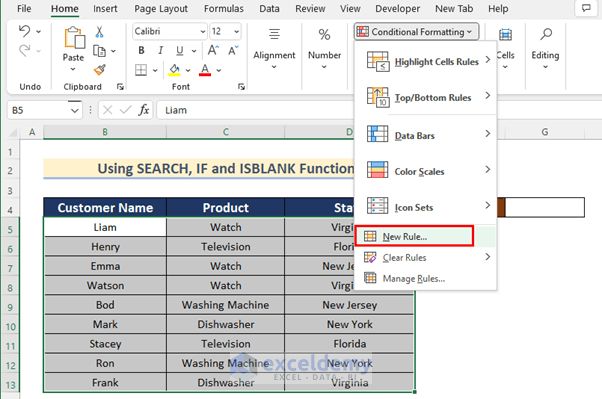Expand the Font Color dropdown arrow
The height and width of the screenshot is (399, 602).
coord(219,70)
